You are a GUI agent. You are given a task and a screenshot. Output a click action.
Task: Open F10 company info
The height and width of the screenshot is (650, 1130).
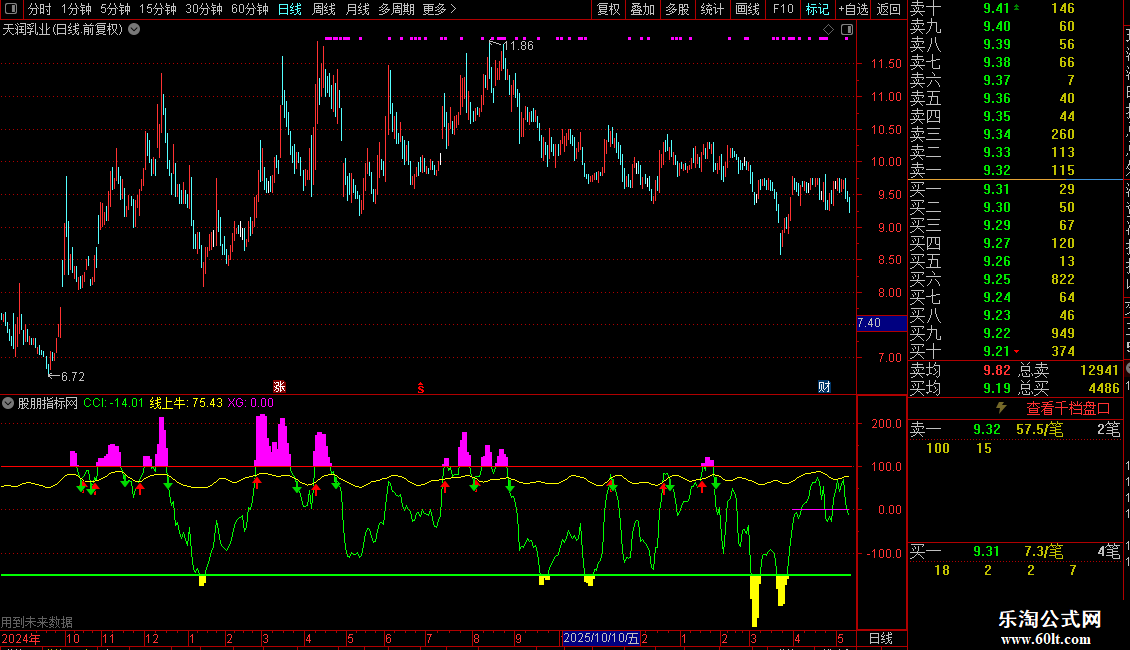783,9
